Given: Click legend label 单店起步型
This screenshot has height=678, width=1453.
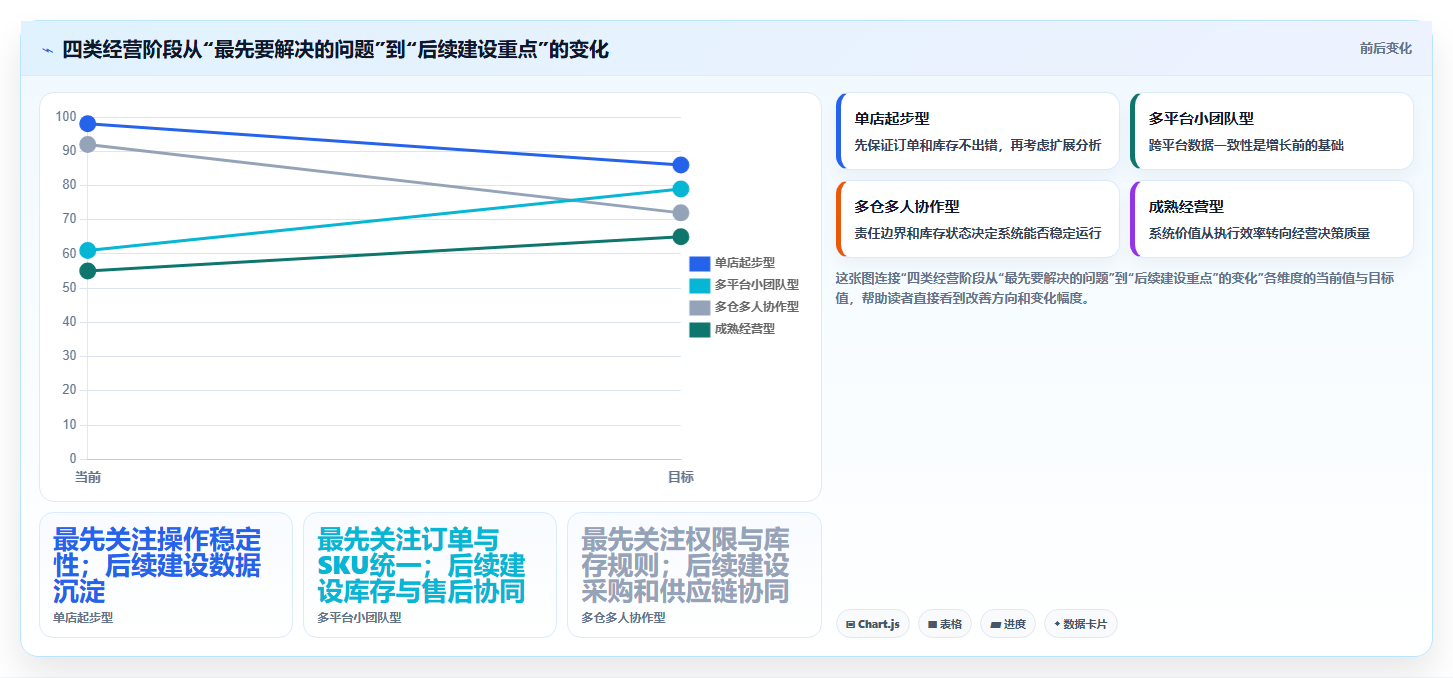Looking at the screenshot, I should click(745, 263).
